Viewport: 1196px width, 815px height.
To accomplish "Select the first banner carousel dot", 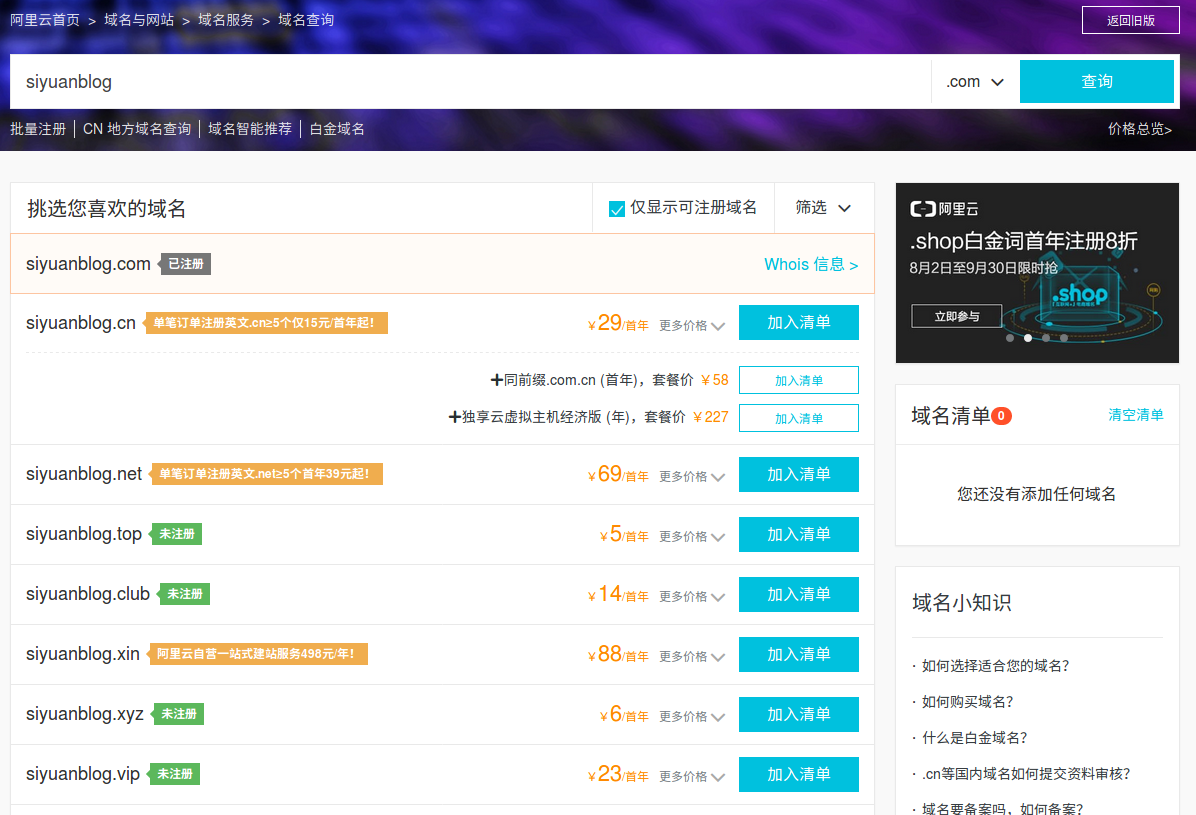I will tap(1010, 338).
